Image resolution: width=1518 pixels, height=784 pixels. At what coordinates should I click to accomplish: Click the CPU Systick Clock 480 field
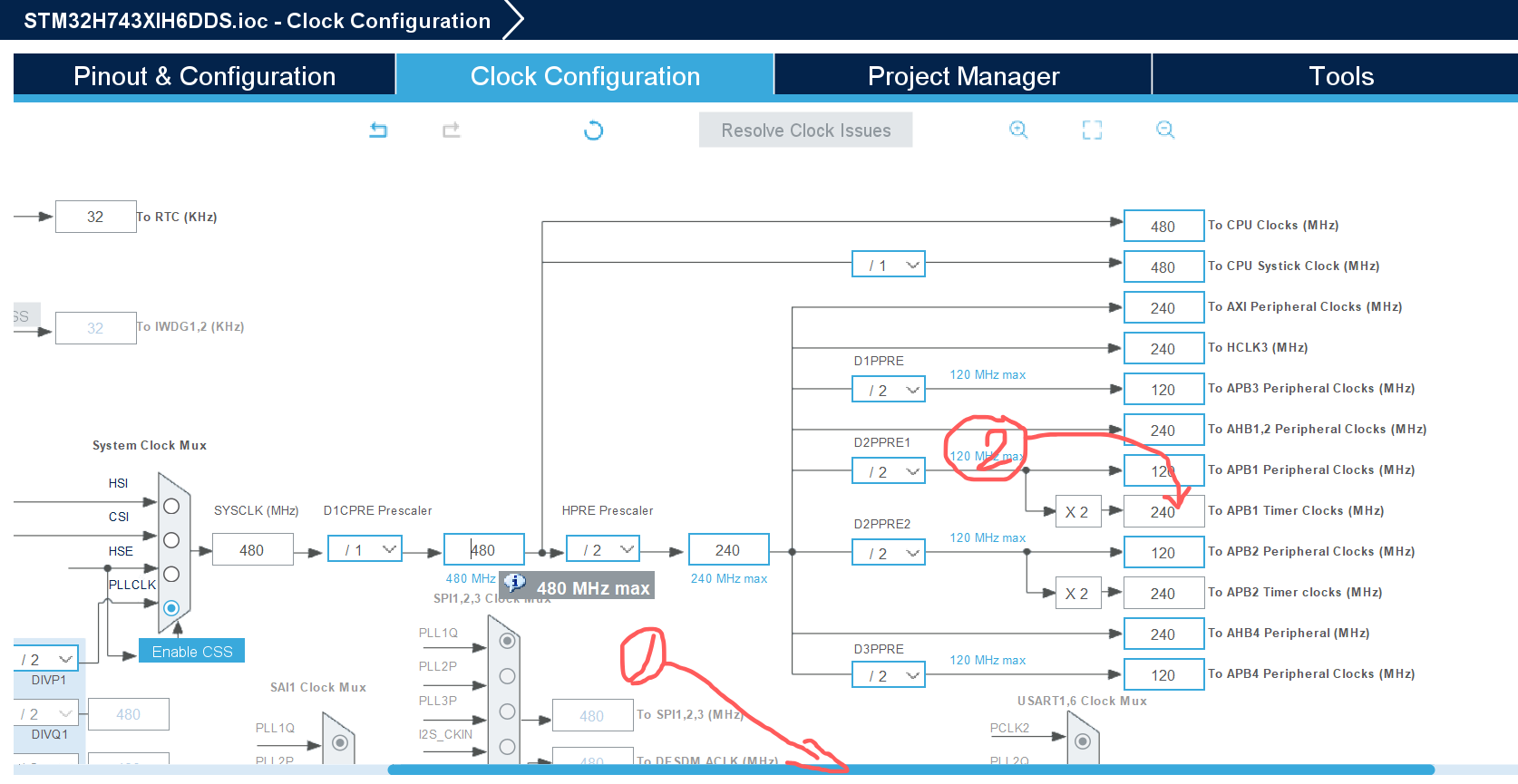coord(1163,267)
